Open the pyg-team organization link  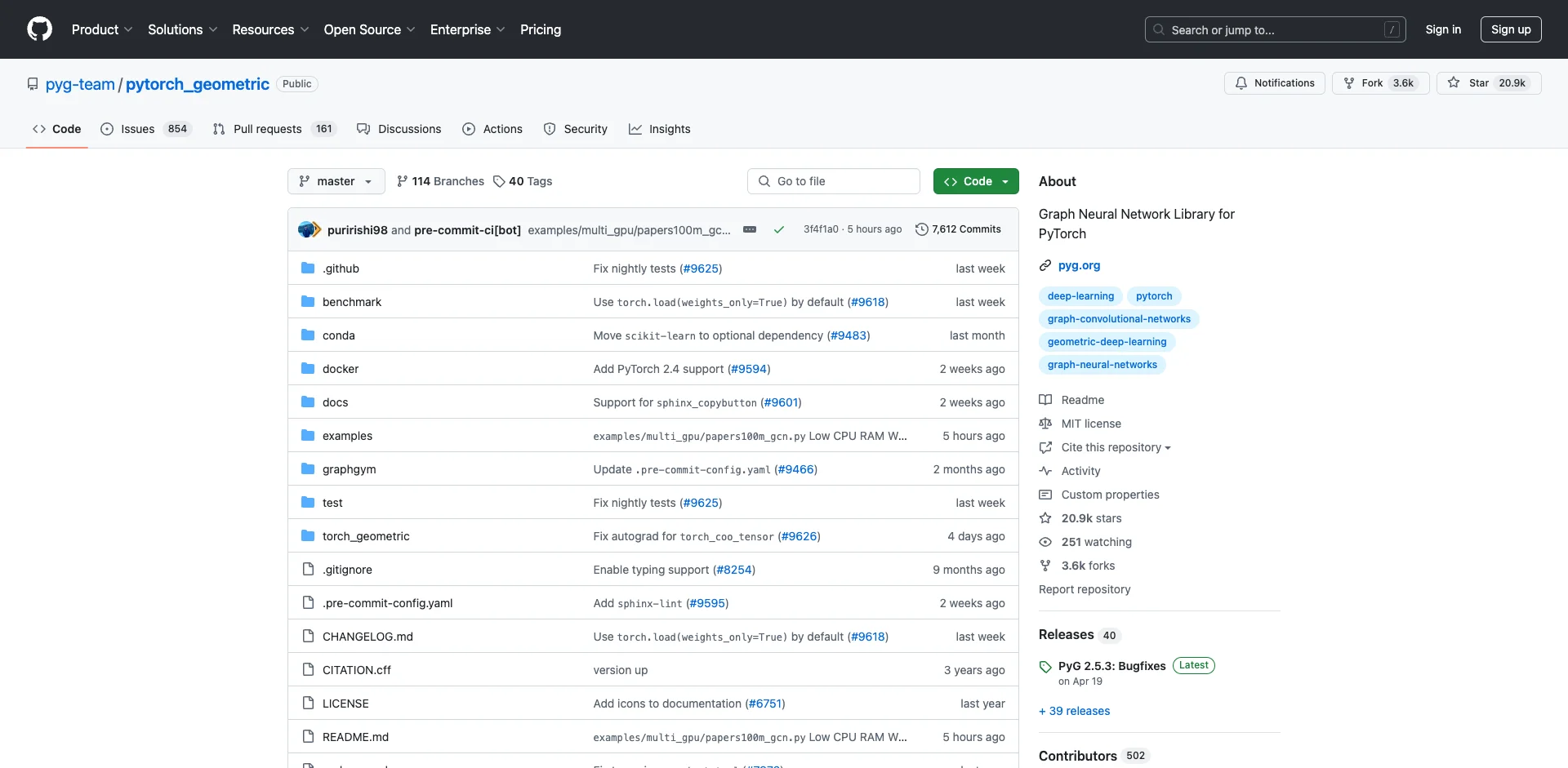point(80,84)
